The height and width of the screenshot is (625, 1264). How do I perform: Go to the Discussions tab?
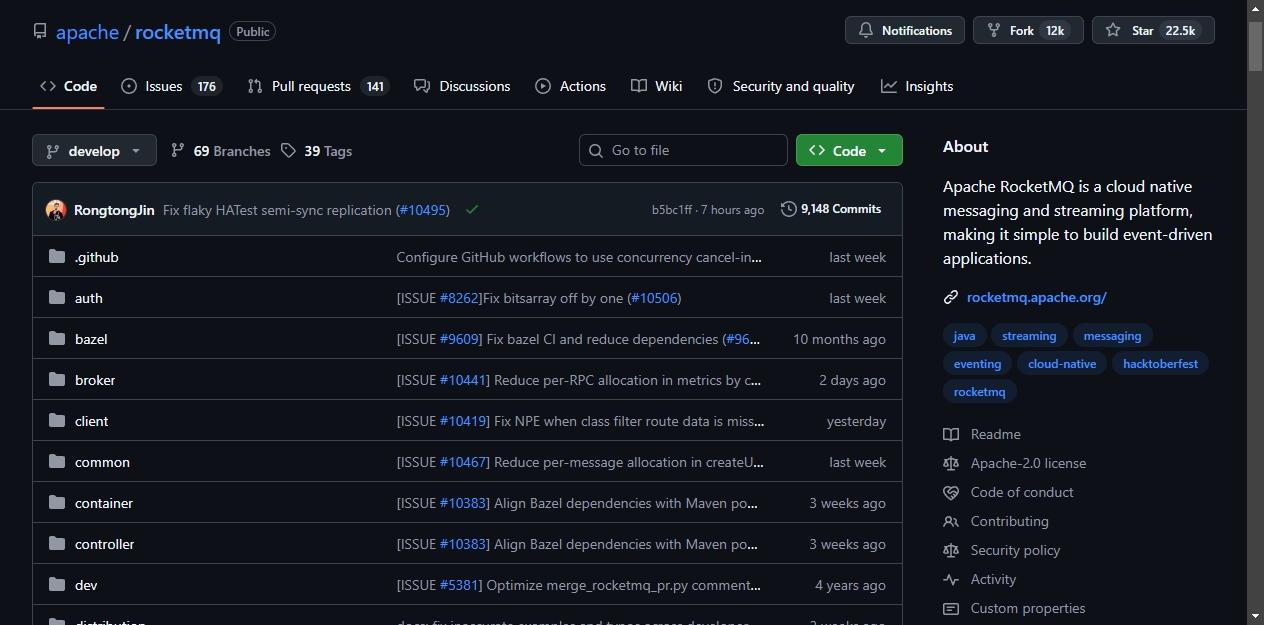[x=462, y=86]
